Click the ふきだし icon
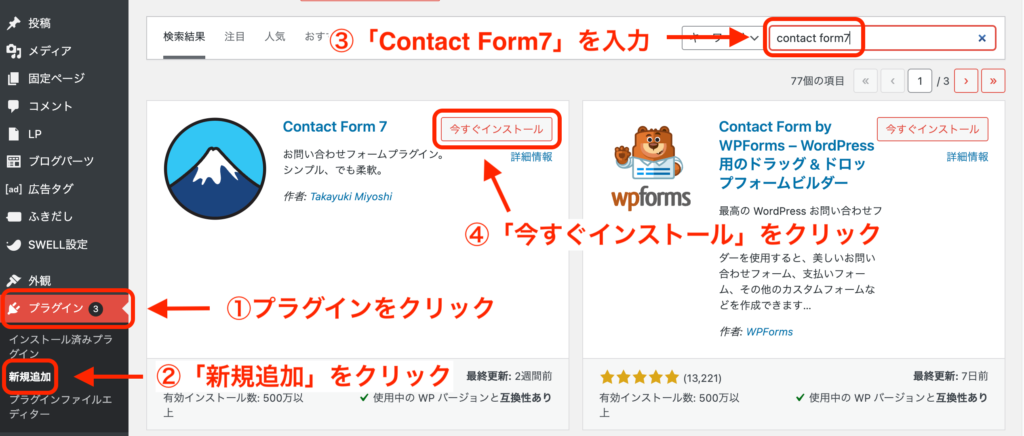Image resolution: width=1024 pixels, height=436 pixels. (13, 217)
